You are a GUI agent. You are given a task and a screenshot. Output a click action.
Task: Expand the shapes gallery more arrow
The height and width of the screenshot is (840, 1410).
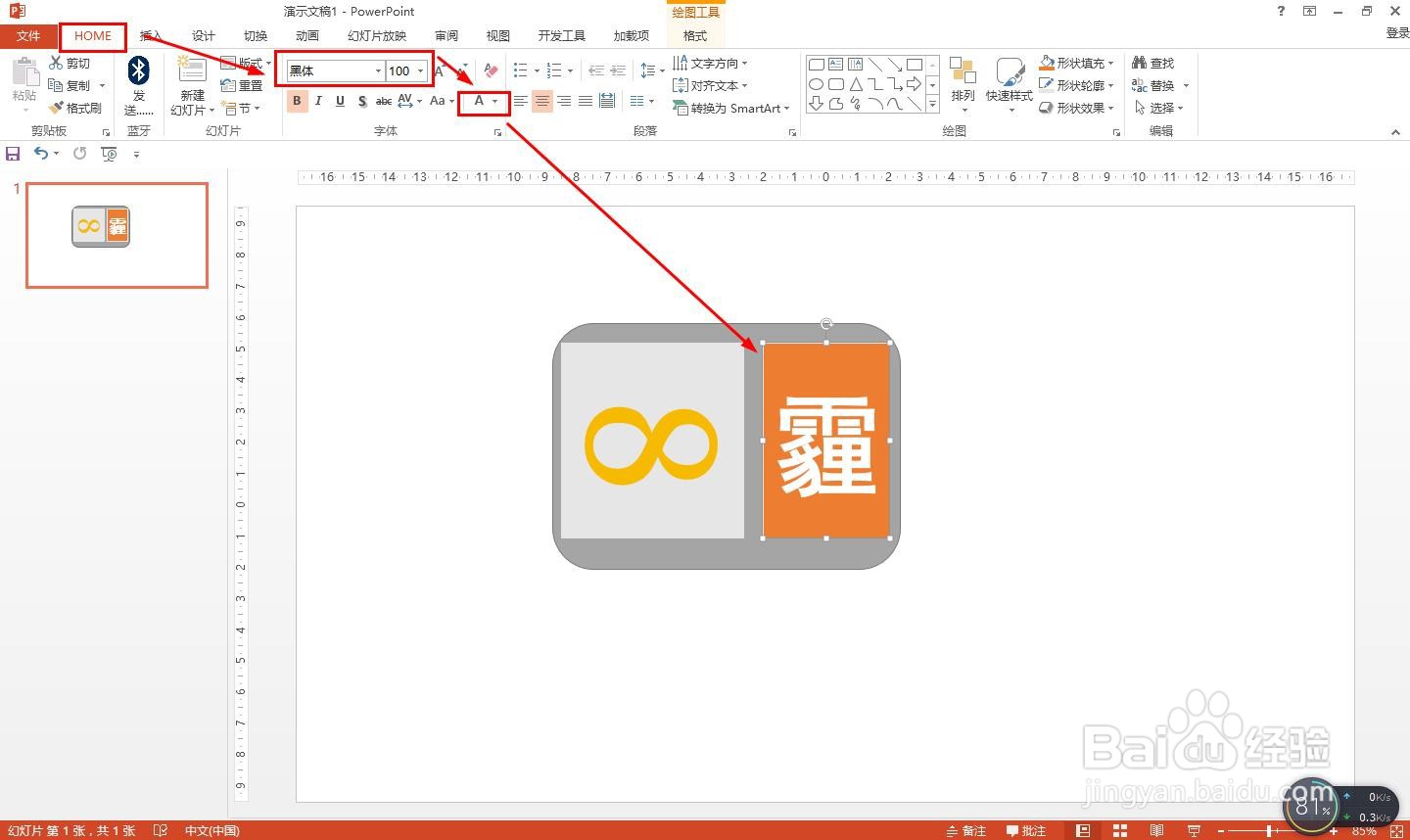click(x=932, y=104)
